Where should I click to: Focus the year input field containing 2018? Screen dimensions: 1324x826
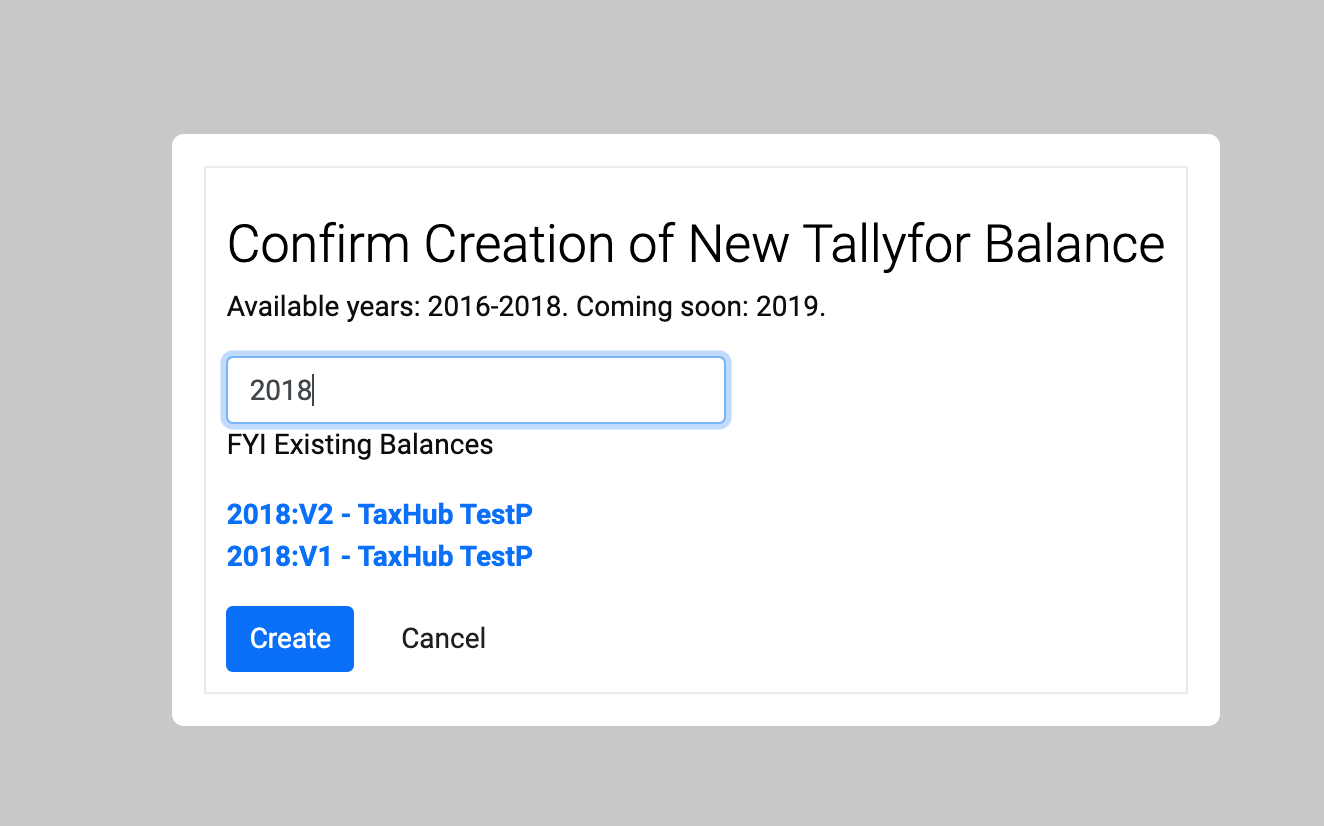click(x=476, y=390)
